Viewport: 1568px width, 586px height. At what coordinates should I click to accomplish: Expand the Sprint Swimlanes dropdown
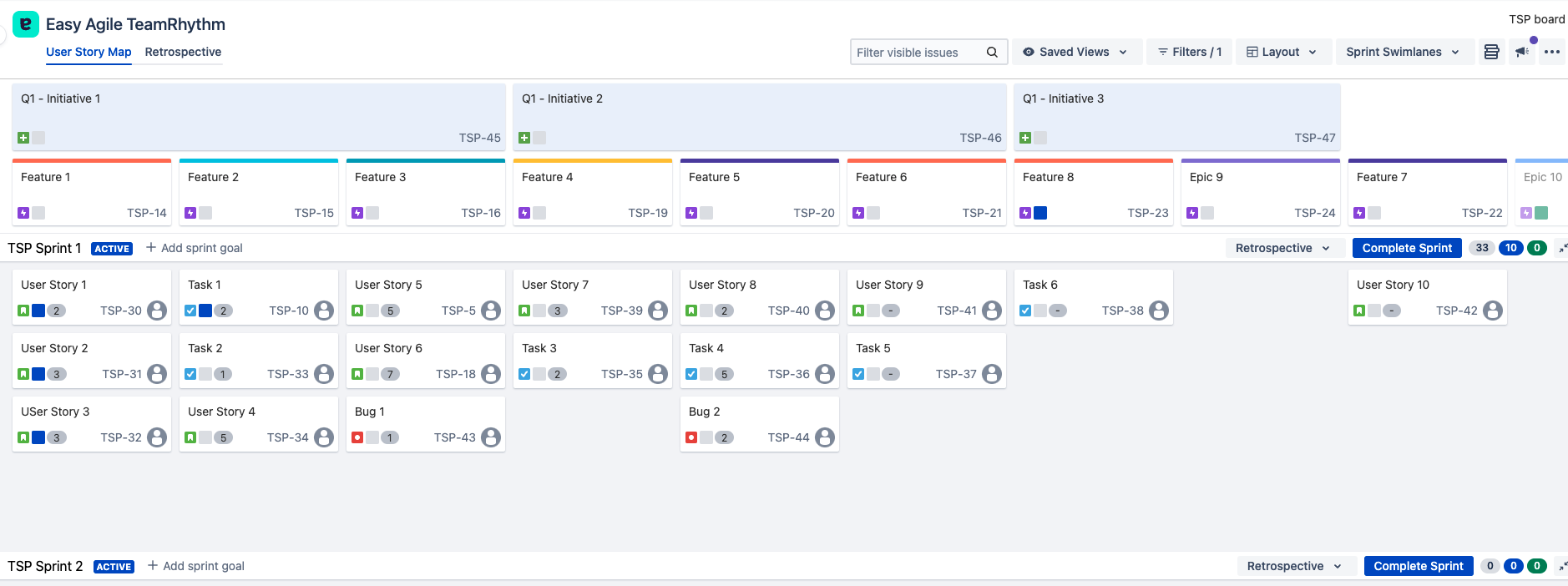coord(1403,52)
